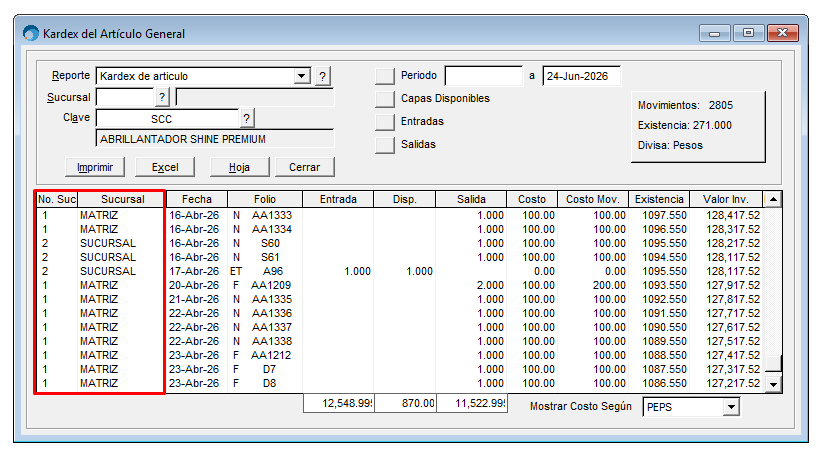This screenshot has width=821, height=455.
Task: Select the row with folio D7
Action: (400, 370)
